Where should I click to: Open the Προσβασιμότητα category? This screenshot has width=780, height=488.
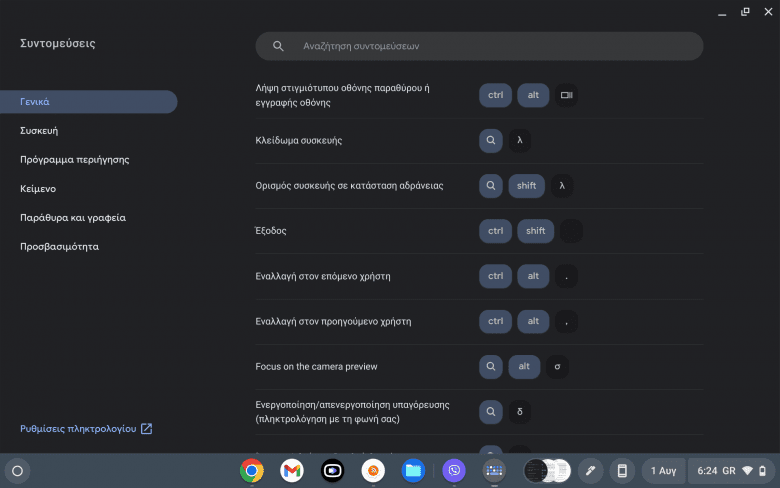click(59, 246)
